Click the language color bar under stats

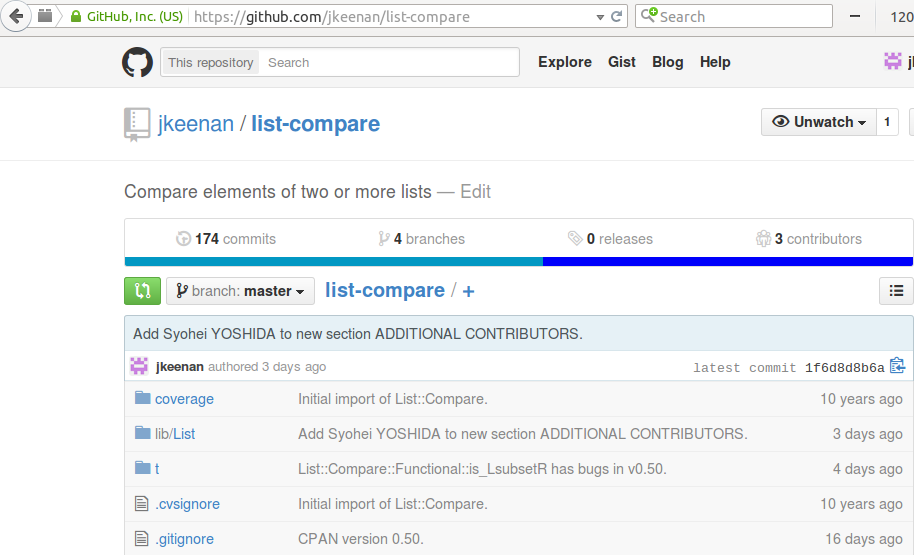pos(518,262)
